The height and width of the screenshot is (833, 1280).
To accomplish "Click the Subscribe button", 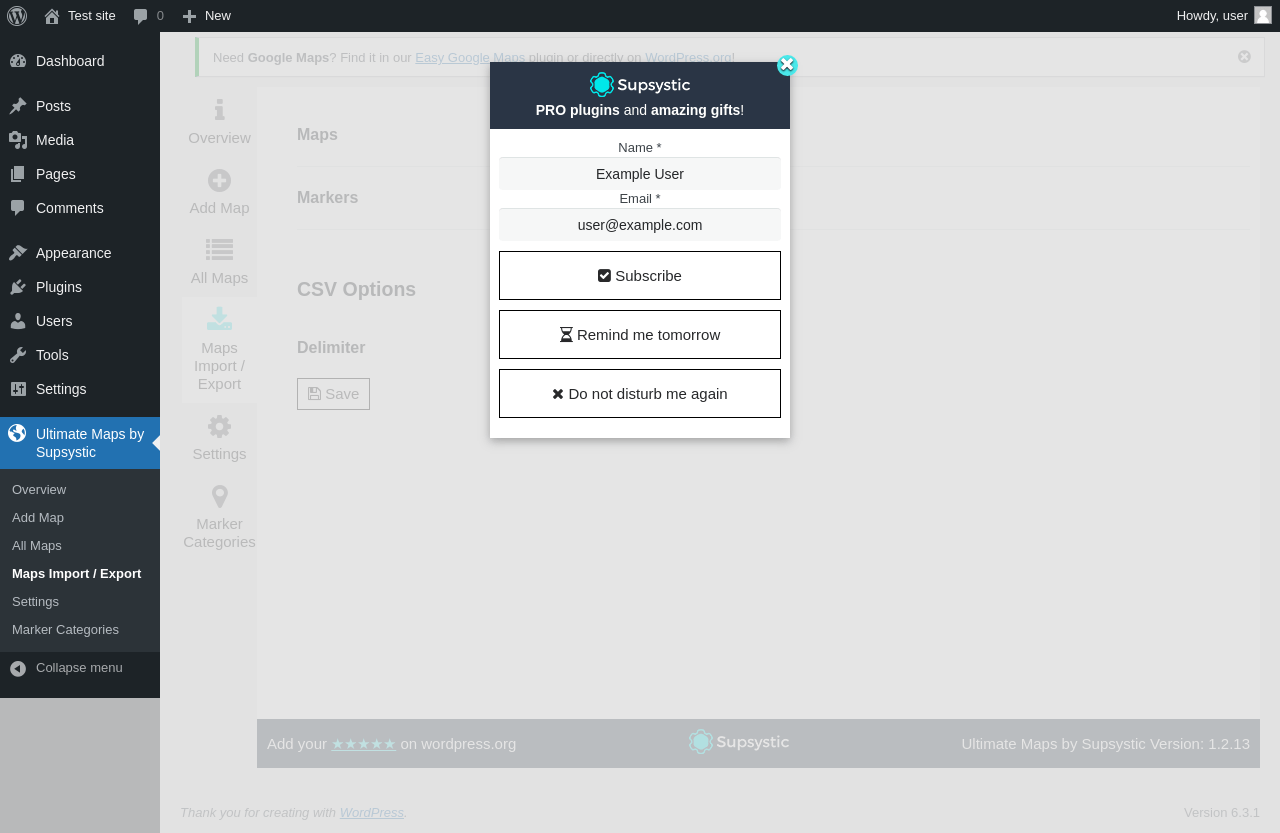I will [x=640, y=276].
